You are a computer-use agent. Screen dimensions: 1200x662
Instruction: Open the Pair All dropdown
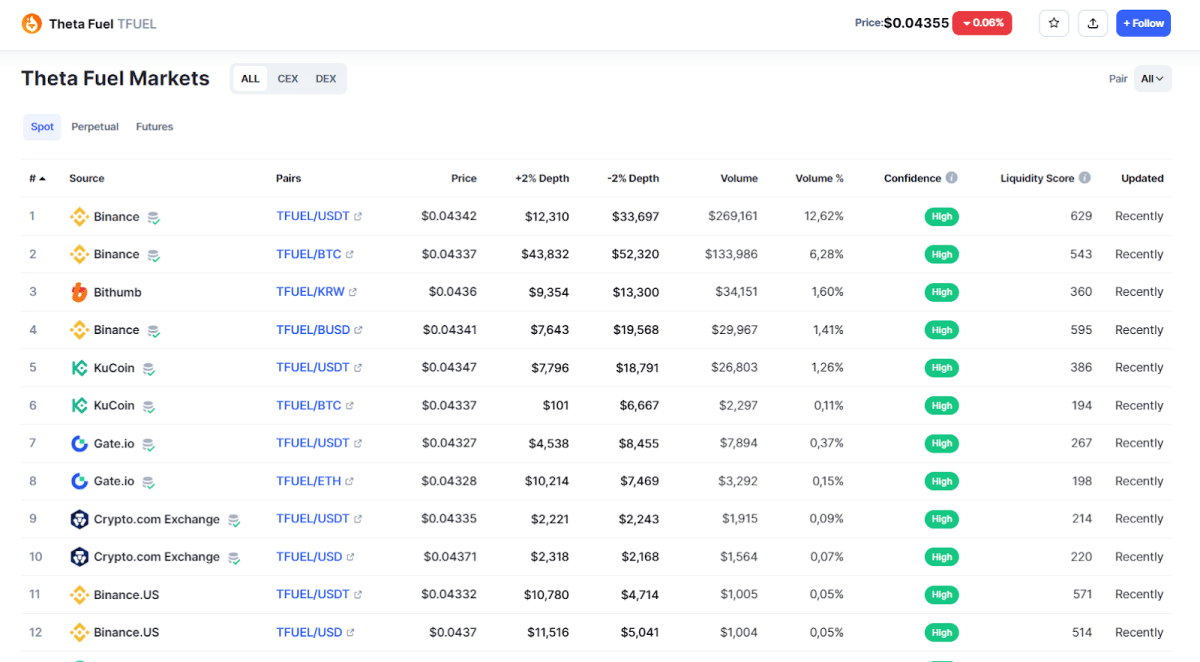pos(1152,78)
